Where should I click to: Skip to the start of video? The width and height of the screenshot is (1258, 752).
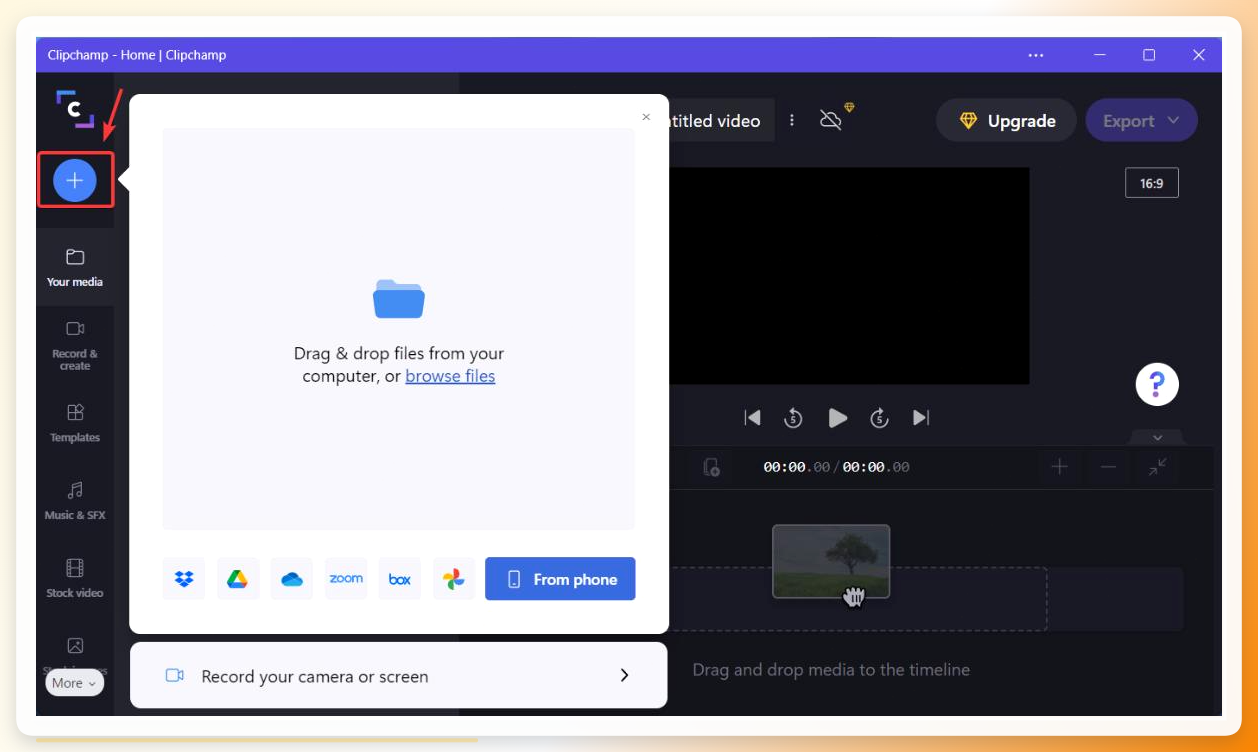752,418
